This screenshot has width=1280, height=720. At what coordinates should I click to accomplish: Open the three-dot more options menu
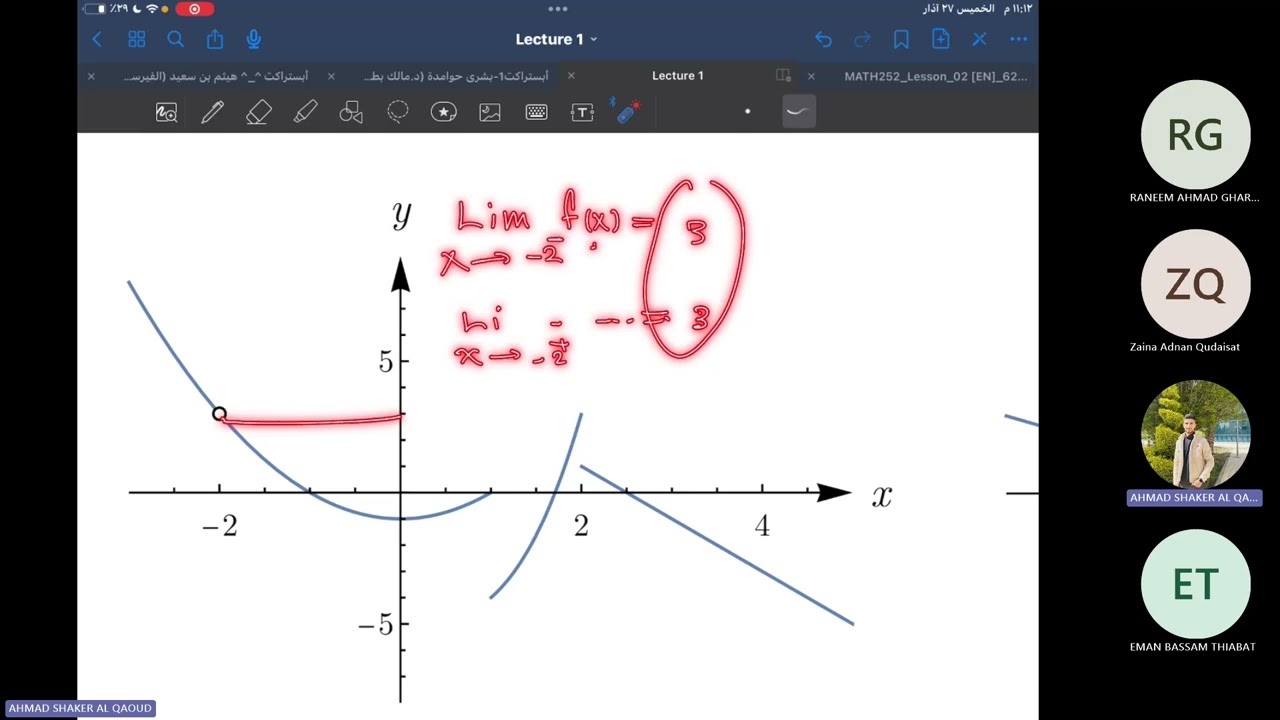tap(1019, 39)
